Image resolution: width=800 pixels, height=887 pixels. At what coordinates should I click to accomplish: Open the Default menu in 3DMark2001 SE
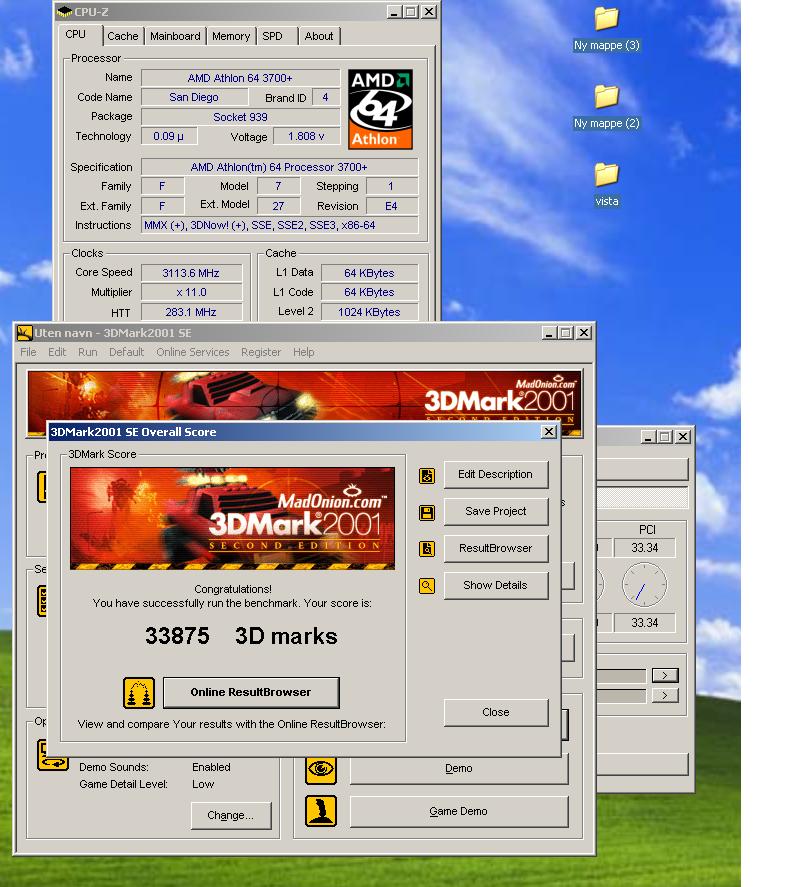click(x=127, y=352)
